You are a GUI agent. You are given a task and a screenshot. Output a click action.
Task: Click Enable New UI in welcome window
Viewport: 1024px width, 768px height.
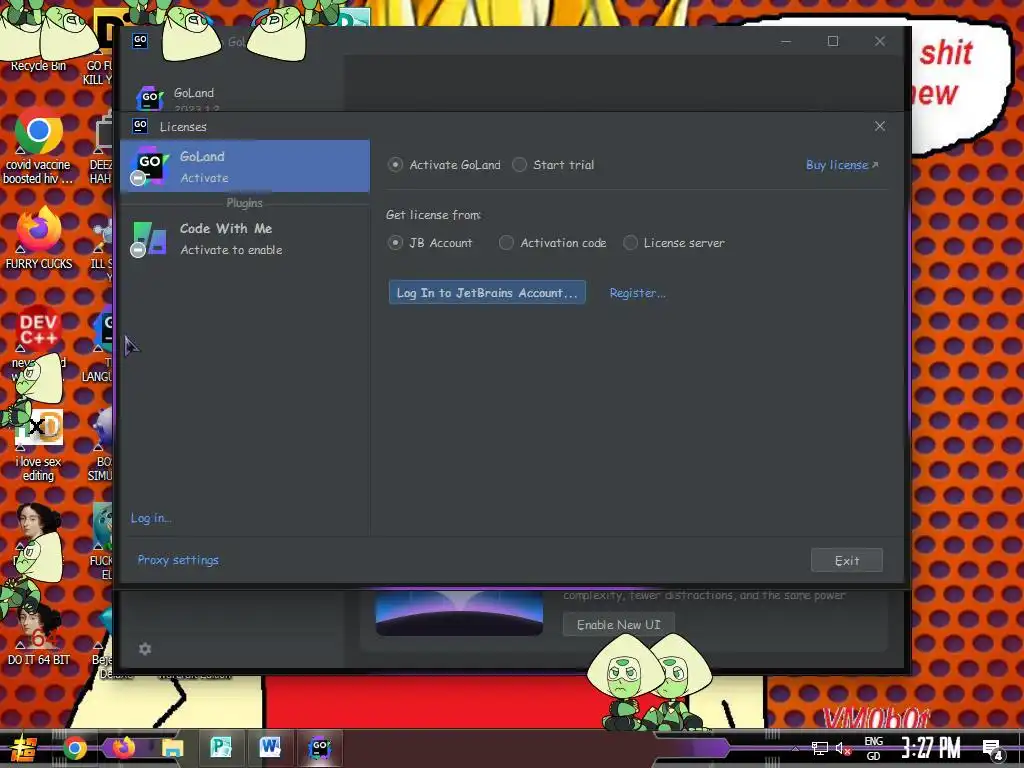618,625
